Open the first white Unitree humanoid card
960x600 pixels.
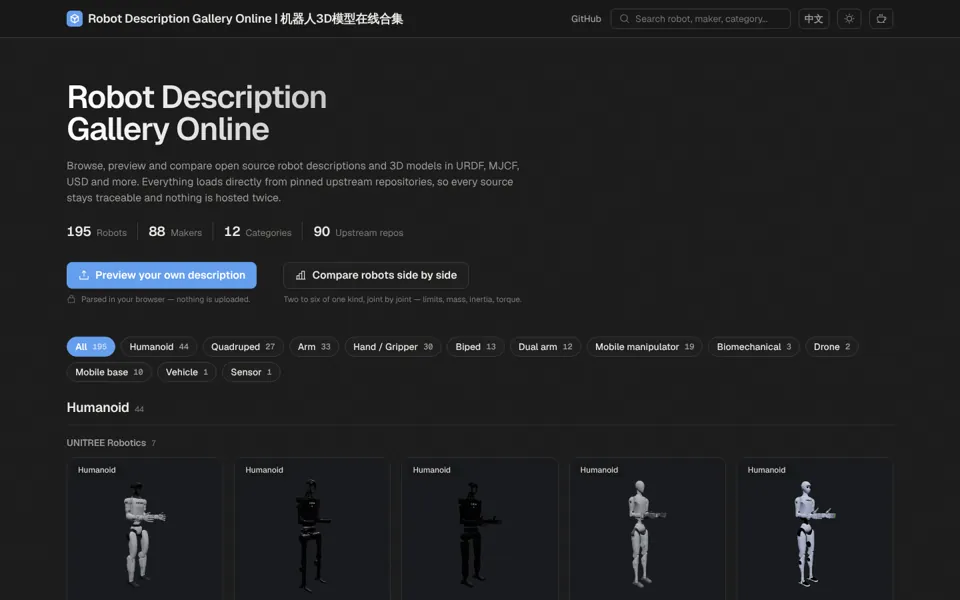click(144, 530)
